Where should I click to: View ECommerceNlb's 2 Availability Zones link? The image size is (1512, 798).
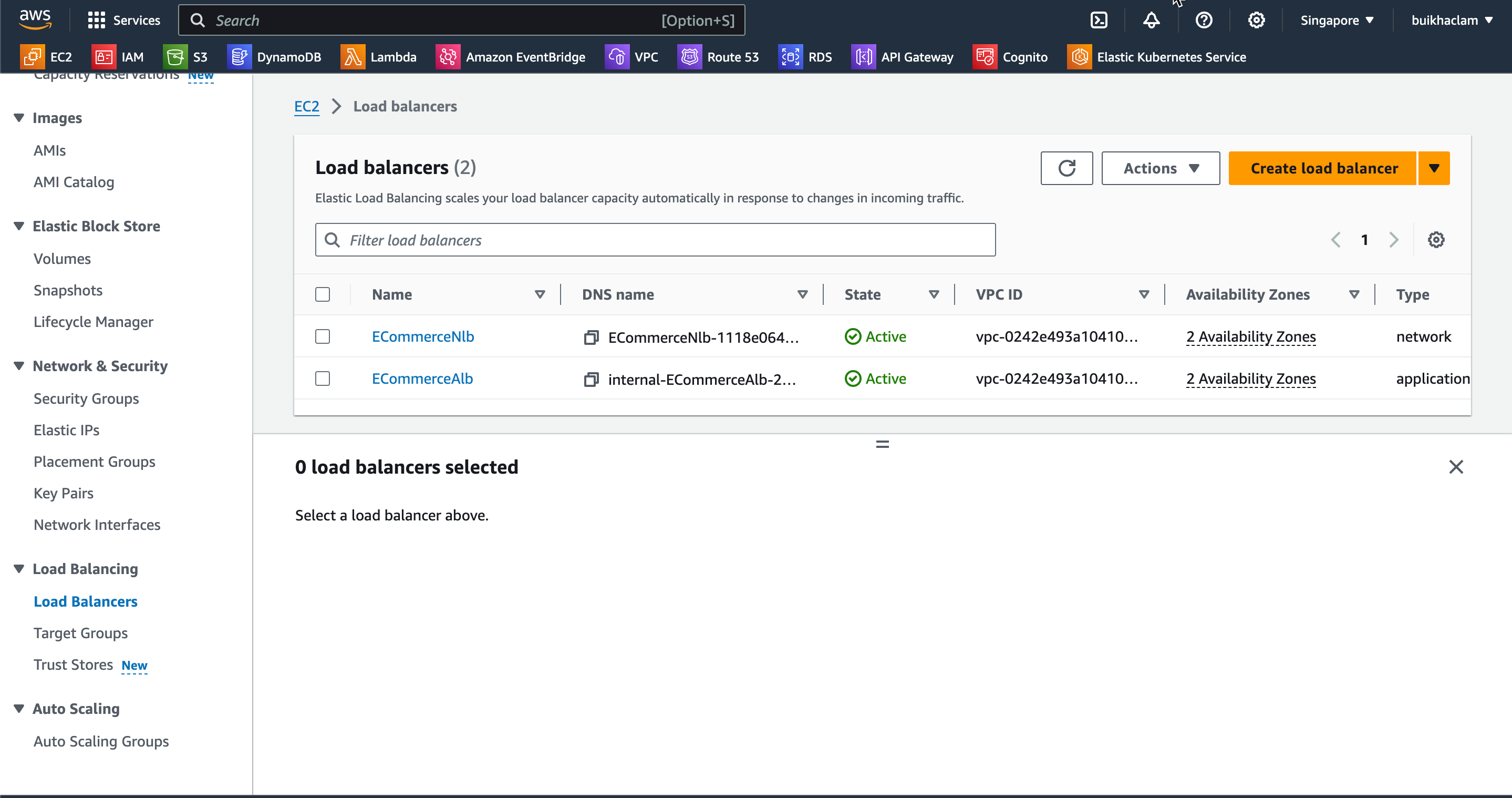(x=1251, y=337)
